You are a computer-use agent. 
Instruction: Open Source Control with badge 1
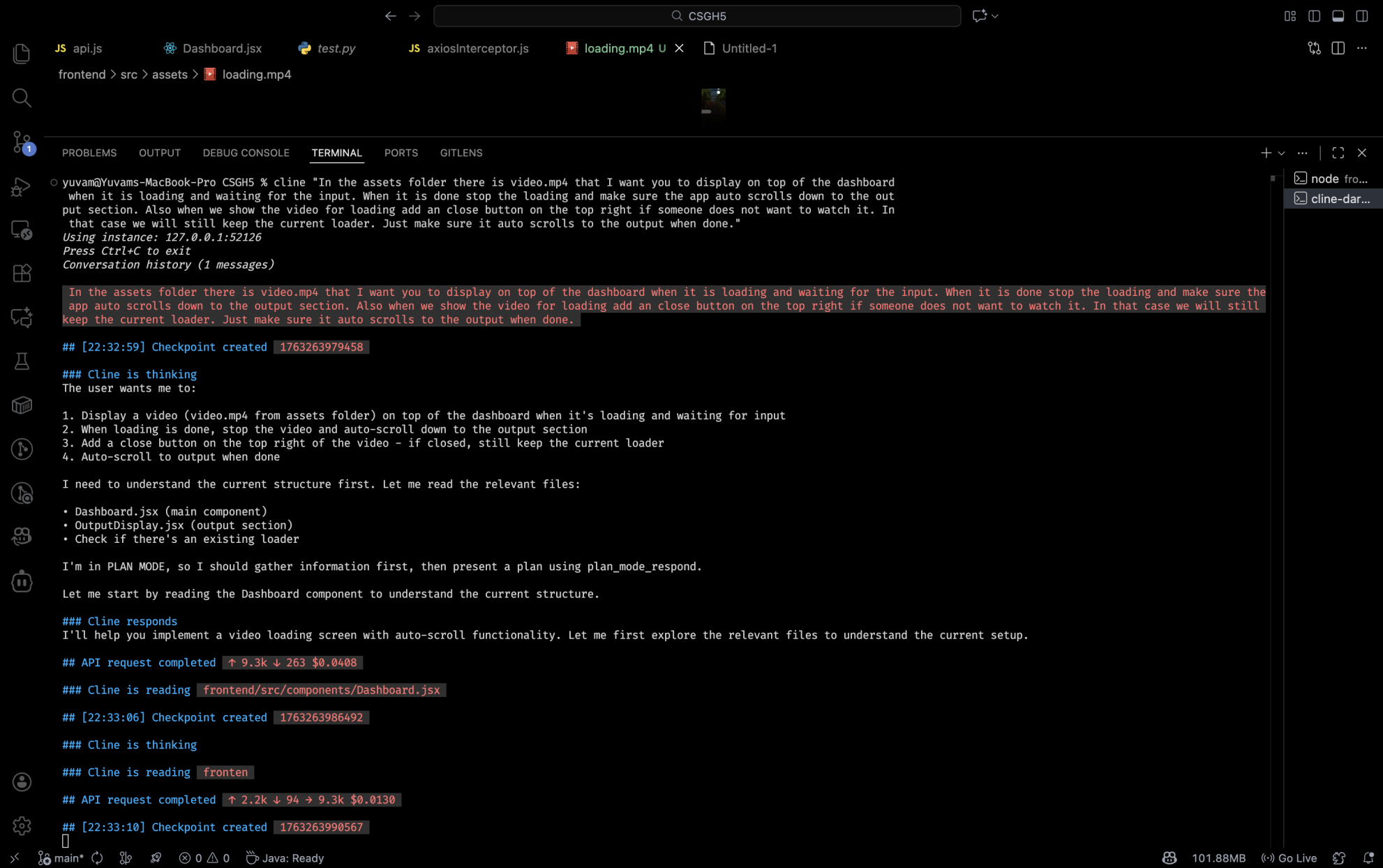[x=22, y=142]
